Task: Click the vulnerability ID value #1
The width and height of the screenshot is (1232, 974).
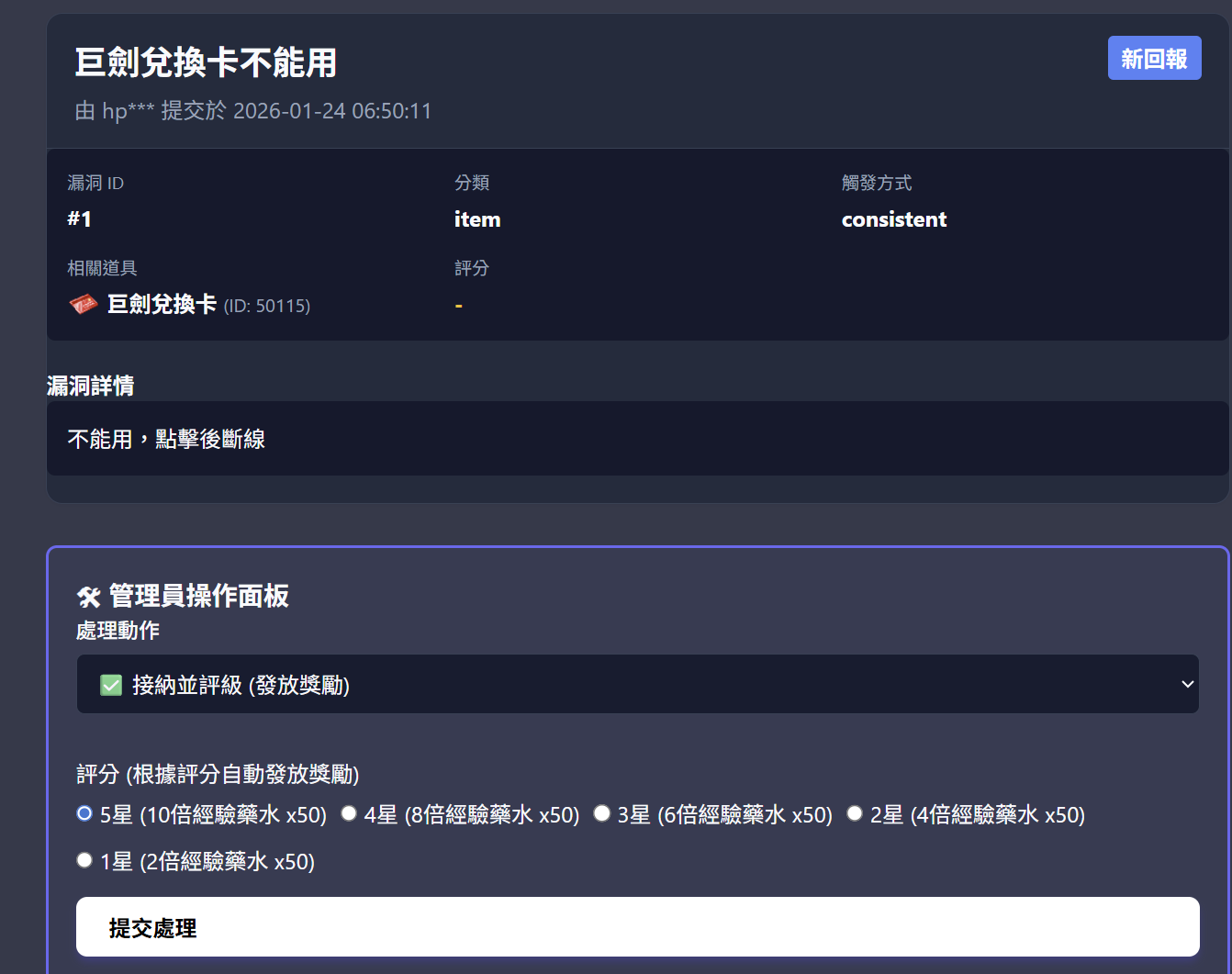Action: pyautogui.click(x=79, y=219)
